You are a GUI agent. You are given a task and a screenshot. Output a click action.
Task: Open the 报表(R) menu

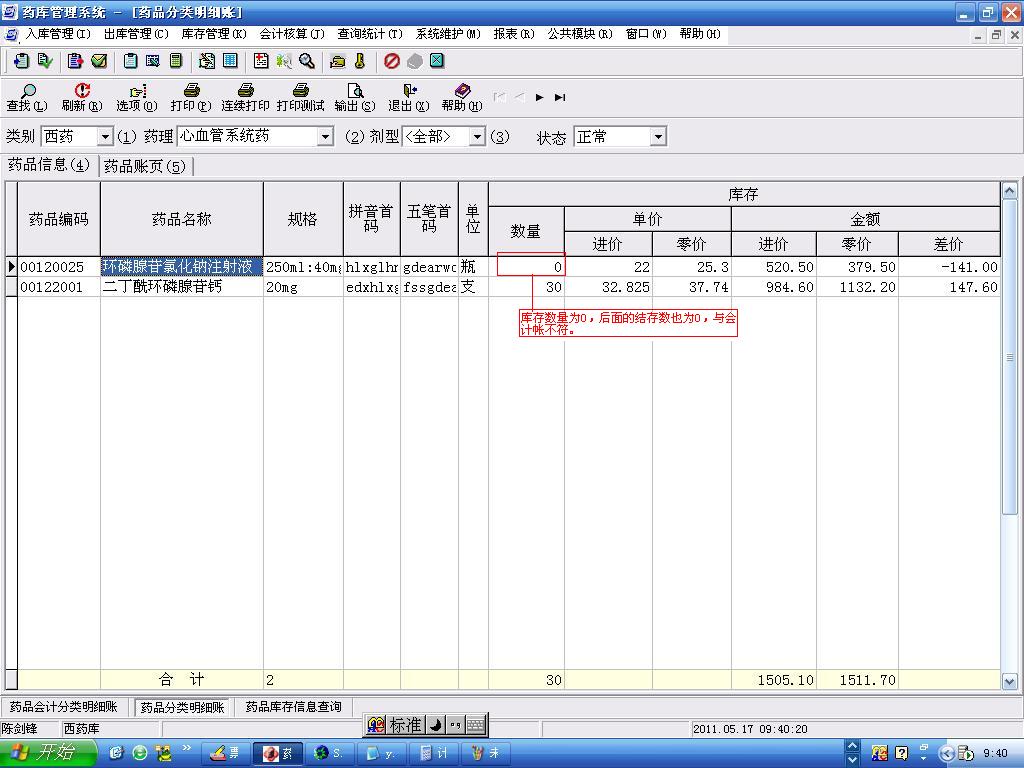click(x=514, y=34)
